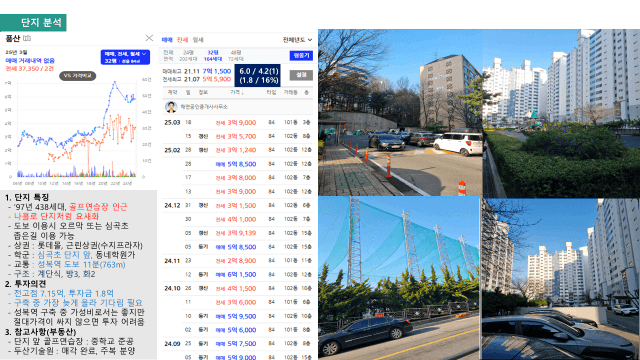The image size is (640, 360).
Task: Select the 48평 72세대 size filter
Action: (236, 56)
